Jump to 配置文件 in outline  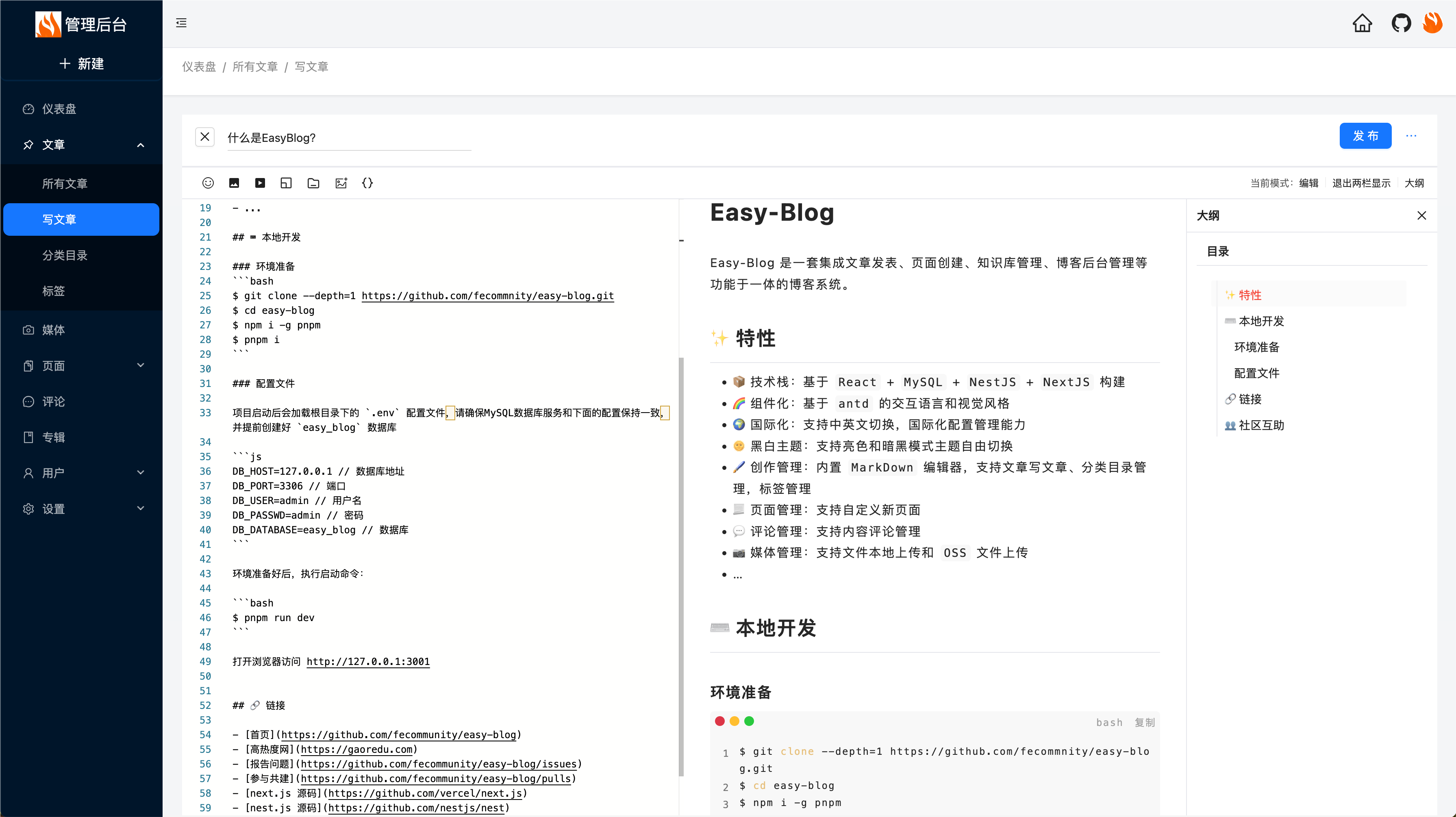1256,373
